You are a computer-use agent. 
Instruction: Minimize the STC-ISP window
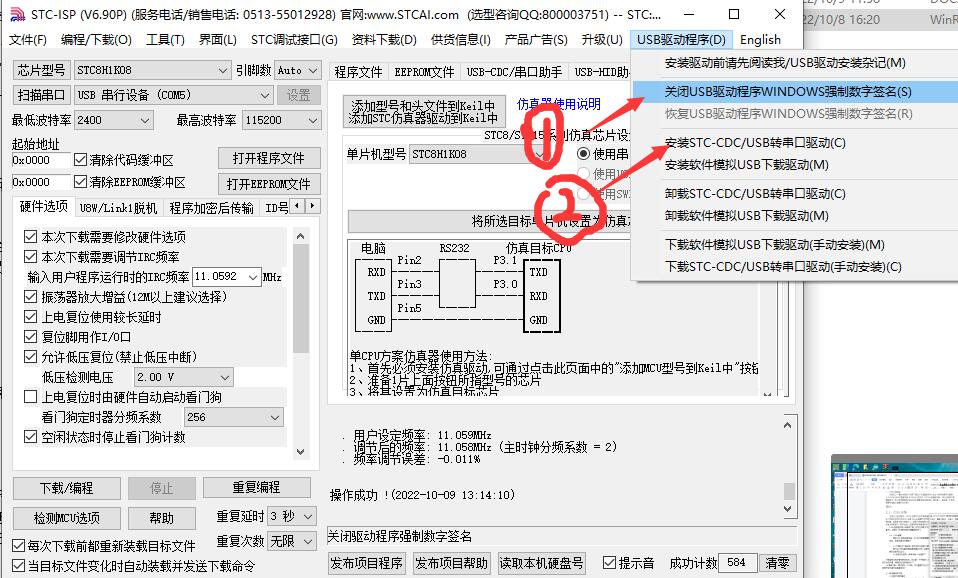[x=689, y=14]
